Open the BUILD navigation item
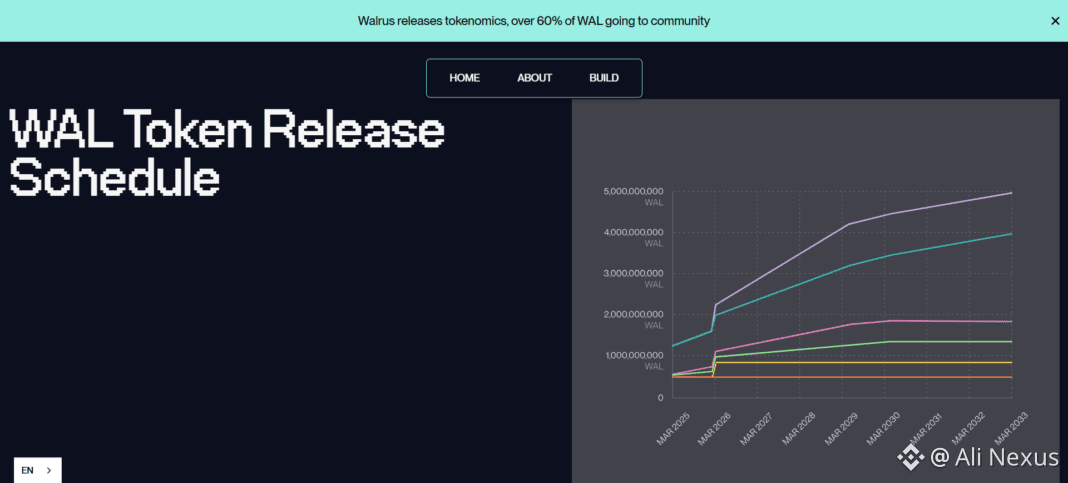This screenshot has width=1068, height=483. point(604,78)
